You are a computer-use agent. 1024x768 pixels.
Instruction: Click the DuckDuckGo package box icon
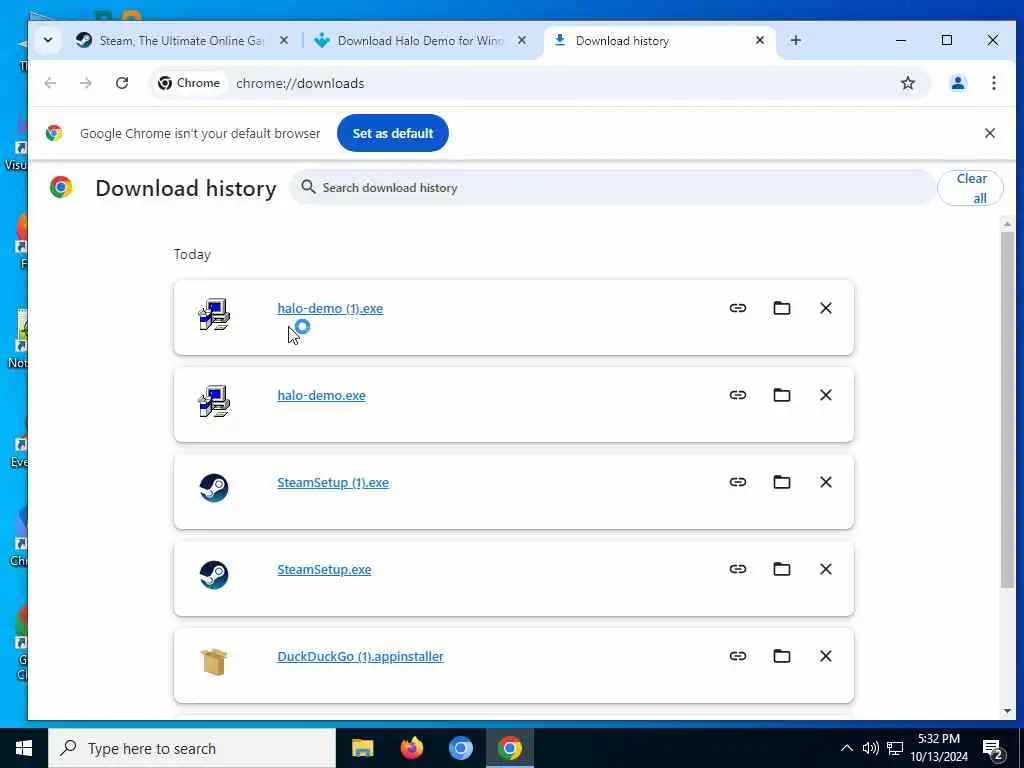click(x=214, y=662)
